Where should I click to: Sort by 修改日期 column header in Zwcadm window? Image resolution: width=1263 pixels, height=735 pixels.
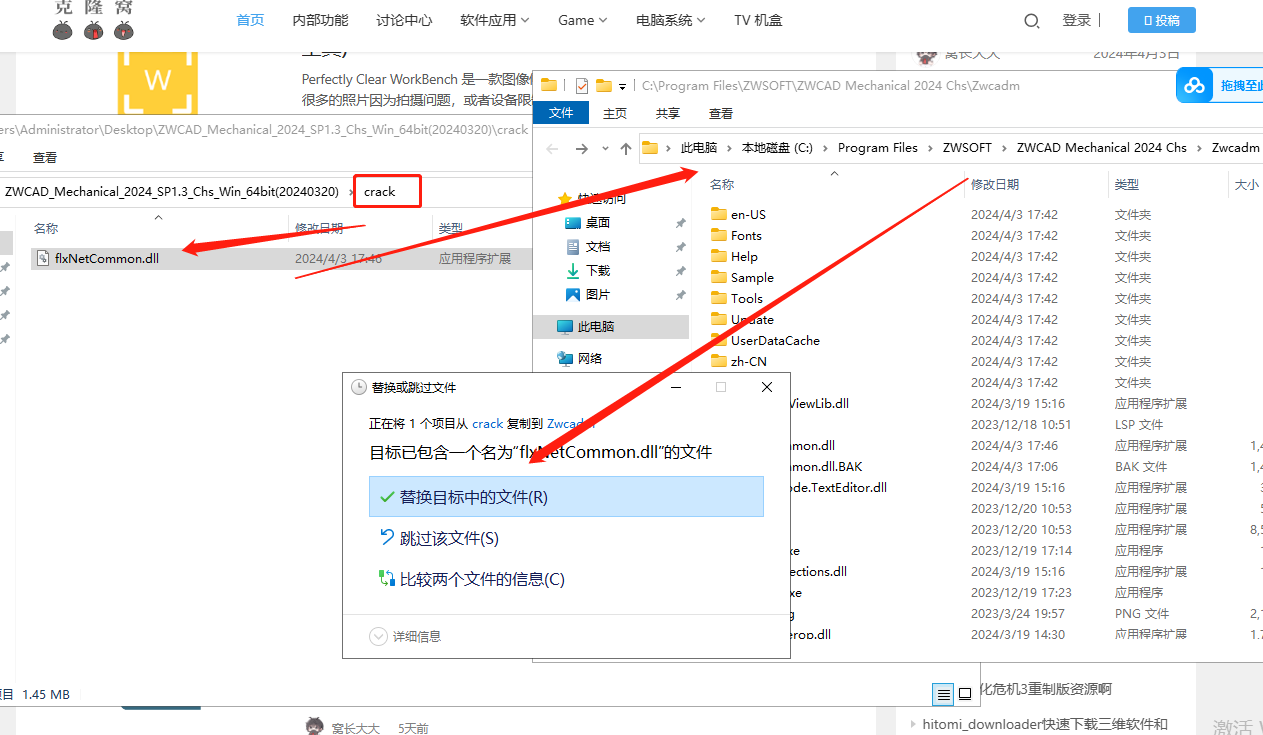[x=995, y=185]
